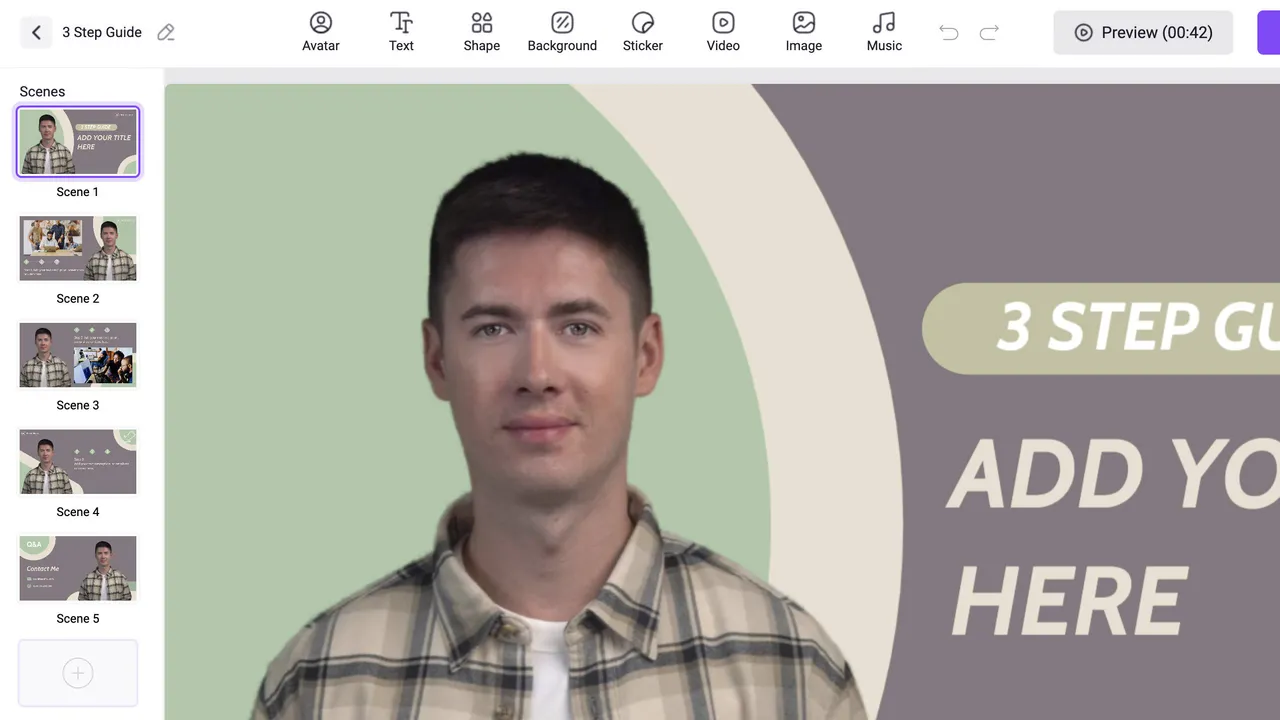
Task: Open the Music tool
Action: point(884,32)
